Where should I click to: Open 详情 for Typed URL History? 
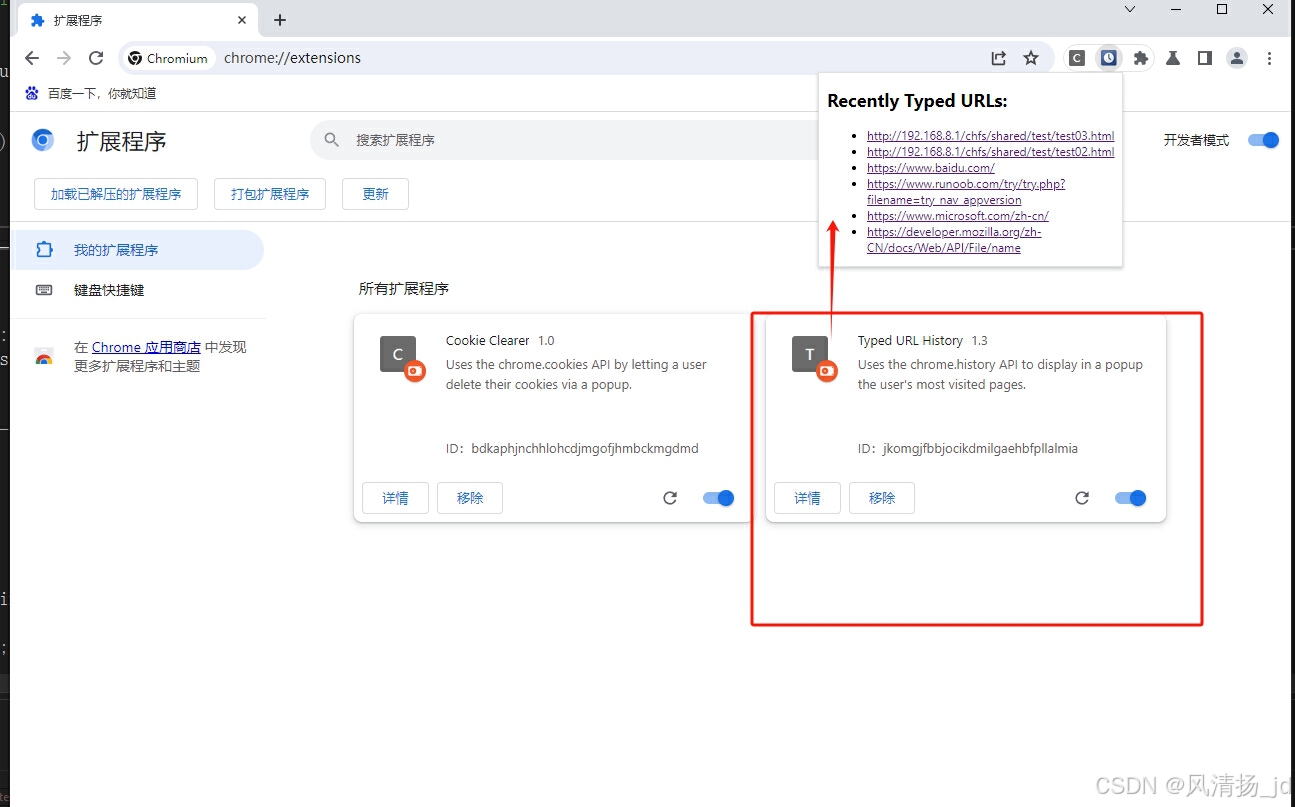807,498
